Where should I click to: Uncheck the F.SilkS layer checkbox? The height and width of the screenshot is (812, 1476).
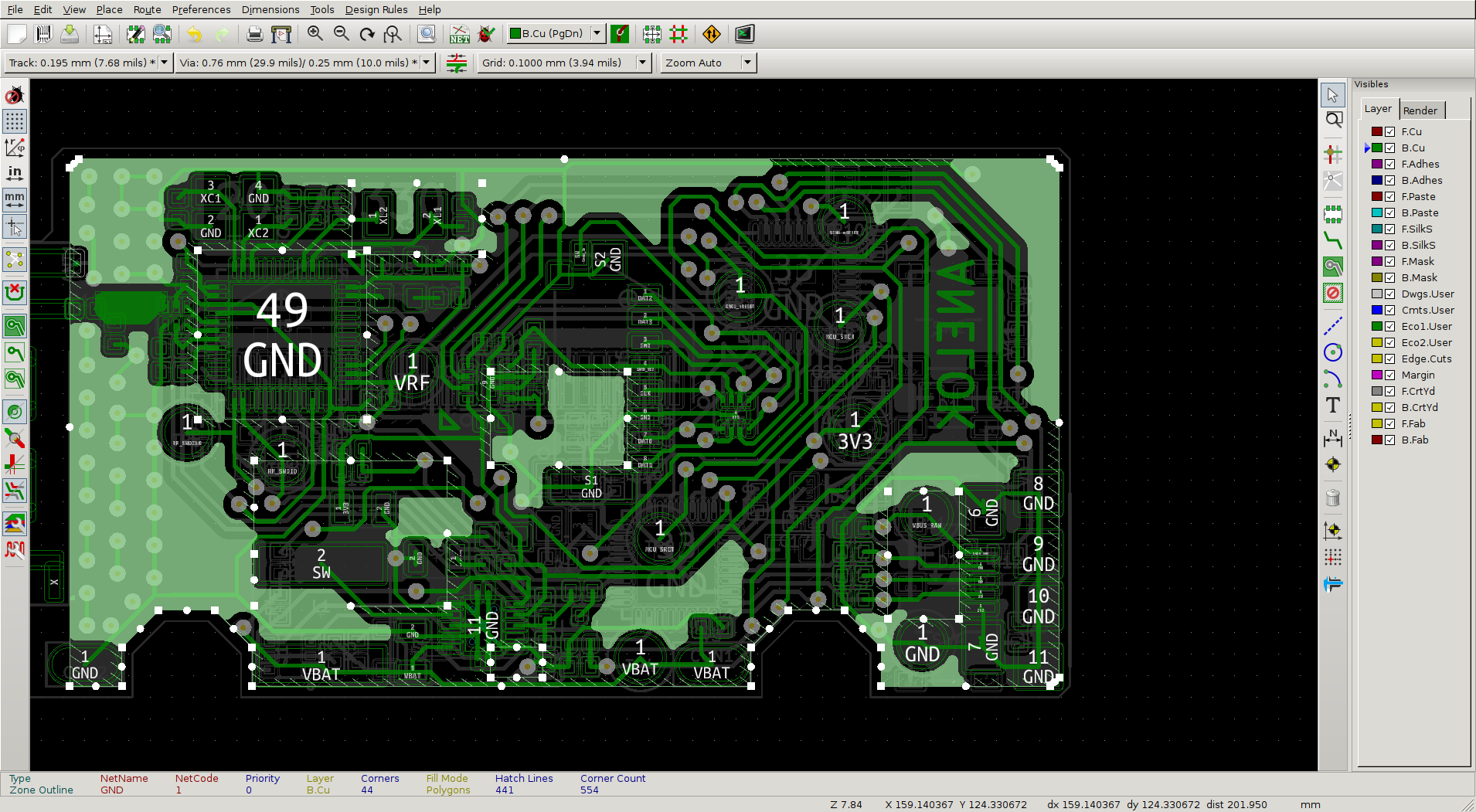tap(1390, 229)
